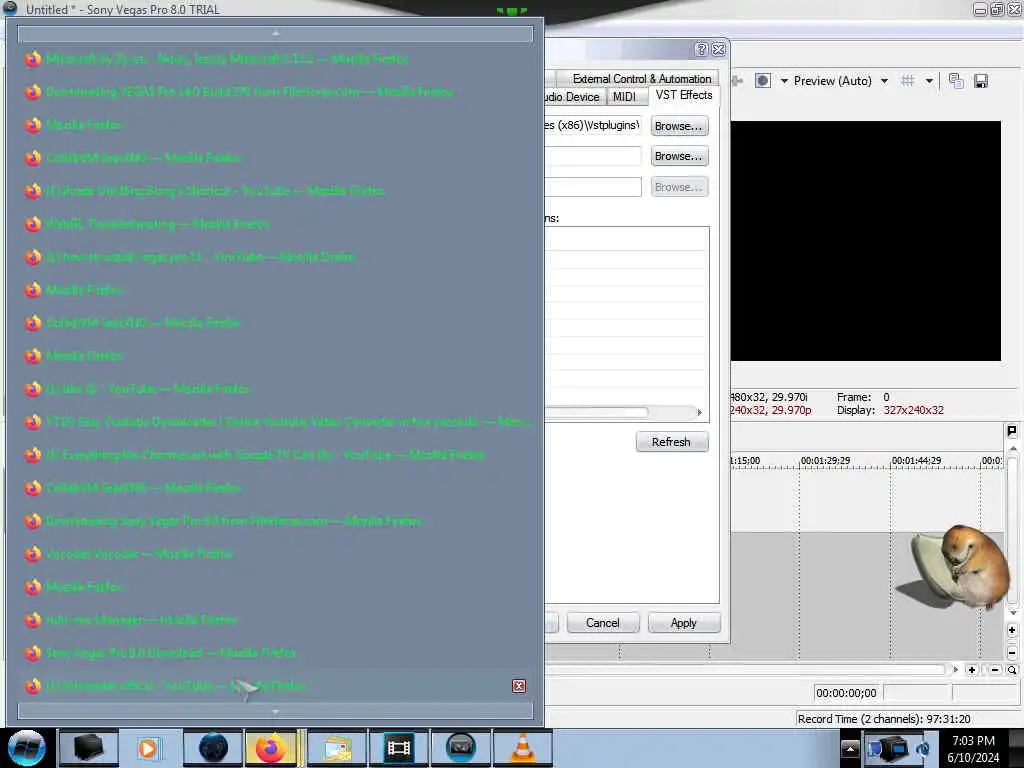
Task: Open the dropdown arrow next to the split-screen icon
Action: point(784,81)
